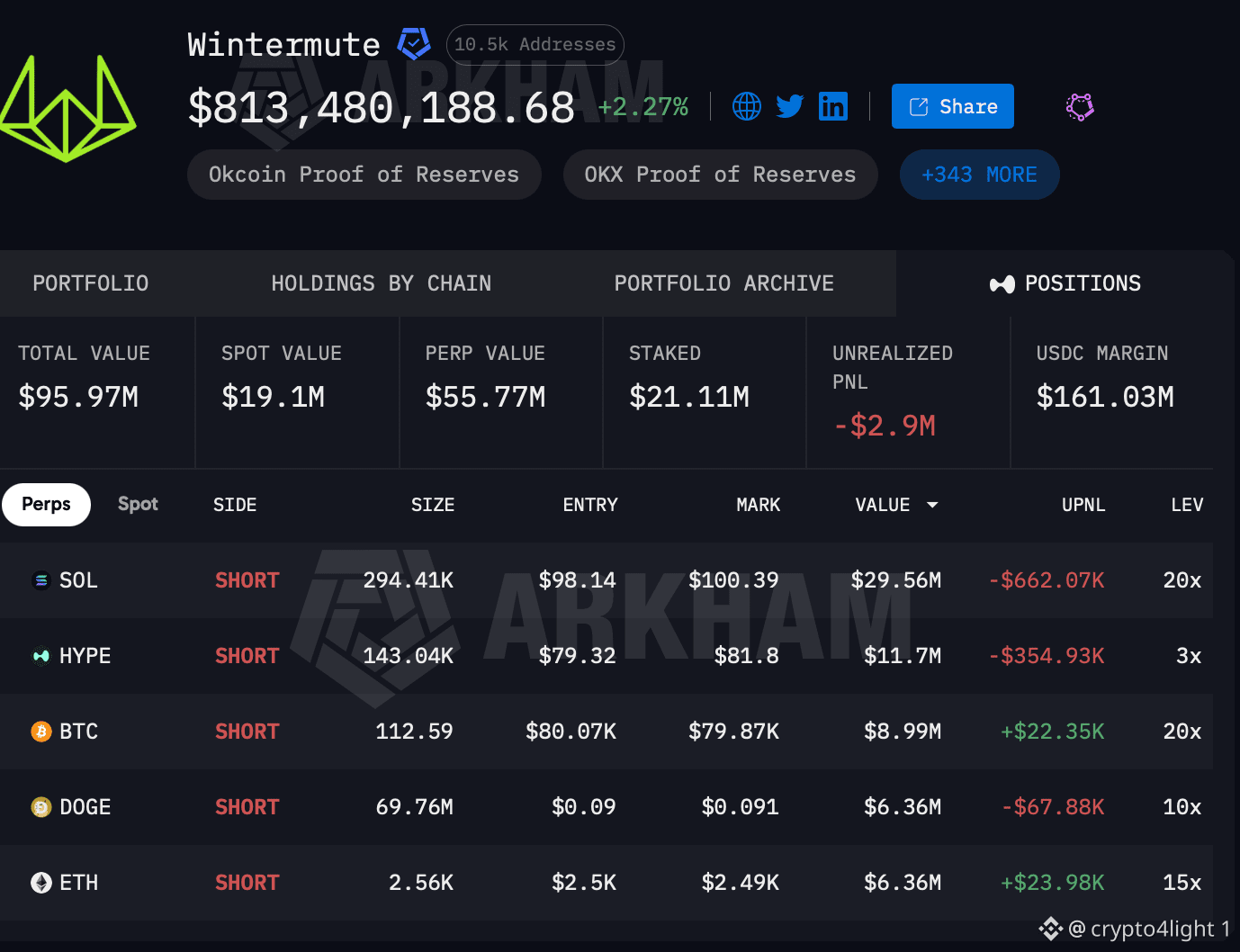Click the DOGE row name
Image resolution: width=1240 pixels, height=952 pixels.
click(85, 807)
